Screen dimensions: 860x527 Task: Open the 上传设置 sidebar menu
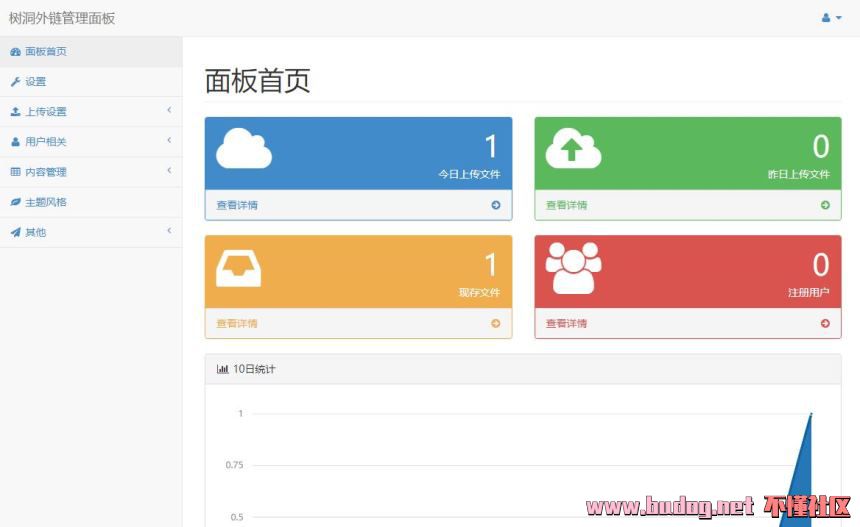click(x=91, y=112)
